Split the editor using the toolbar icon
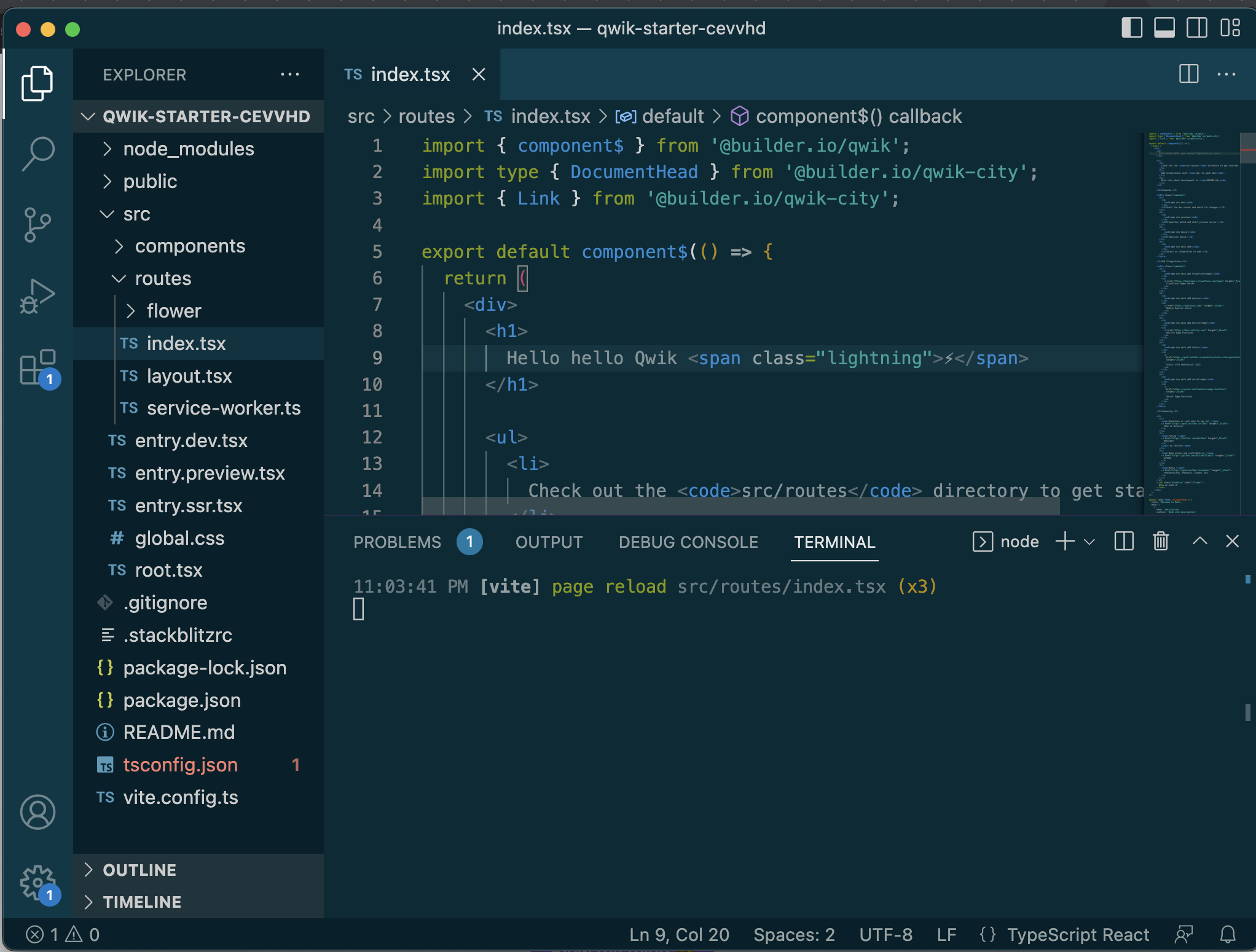Screen dimensions: 1256x952 point(1188,74)
